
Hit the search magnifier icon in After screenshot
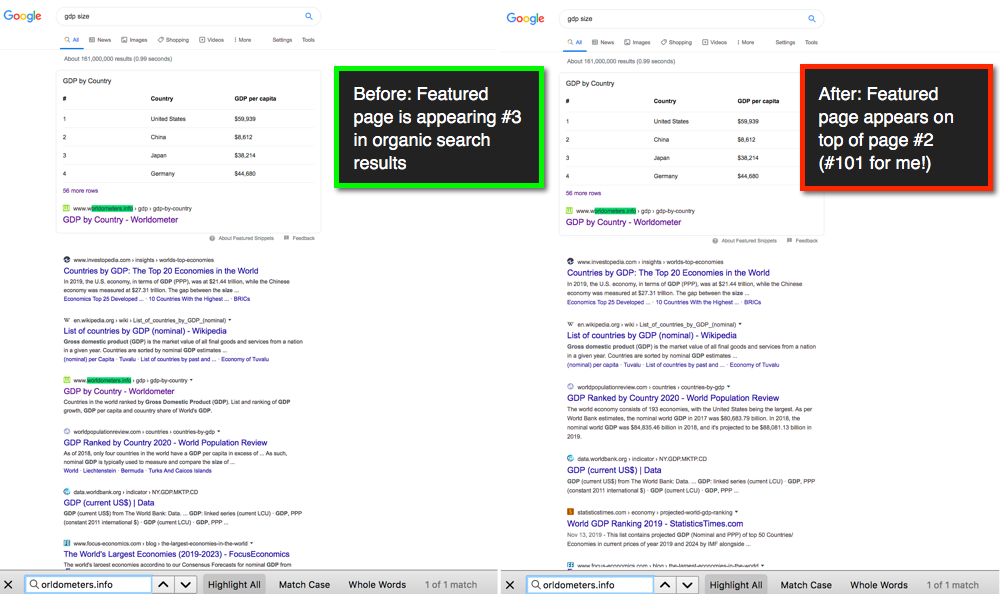[x=812, y=19]
